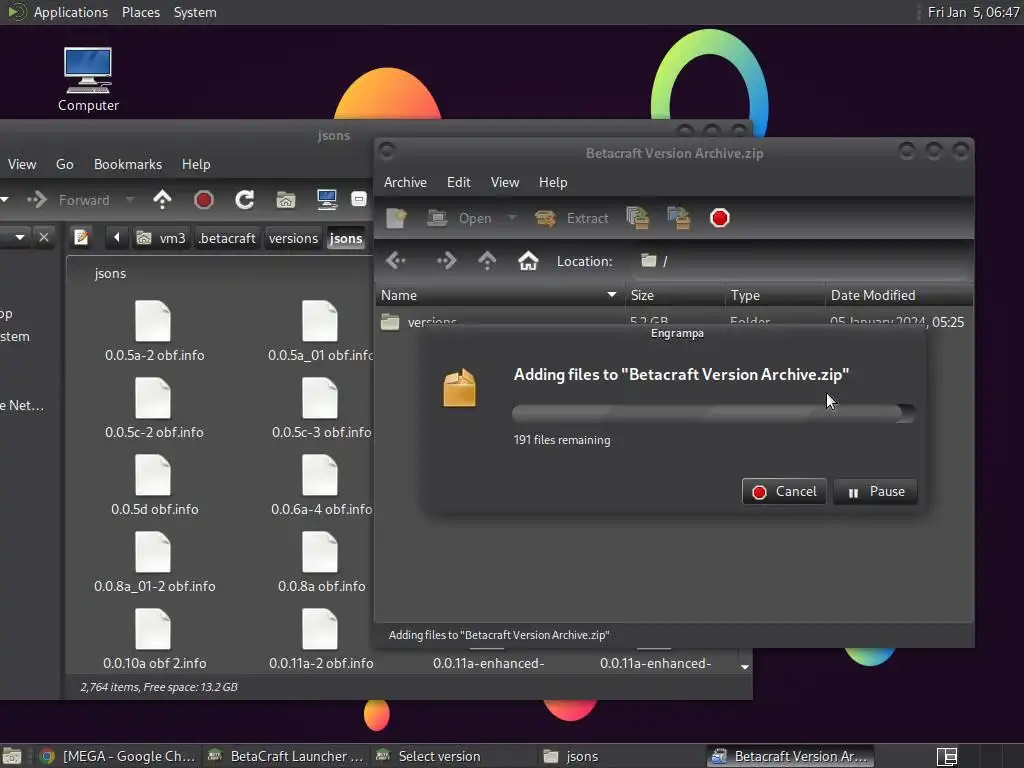Expand the Open recent dropdown arrow
Image resolution: width=1024 pixels, height=768 pixels.
(x=512, y=218)
